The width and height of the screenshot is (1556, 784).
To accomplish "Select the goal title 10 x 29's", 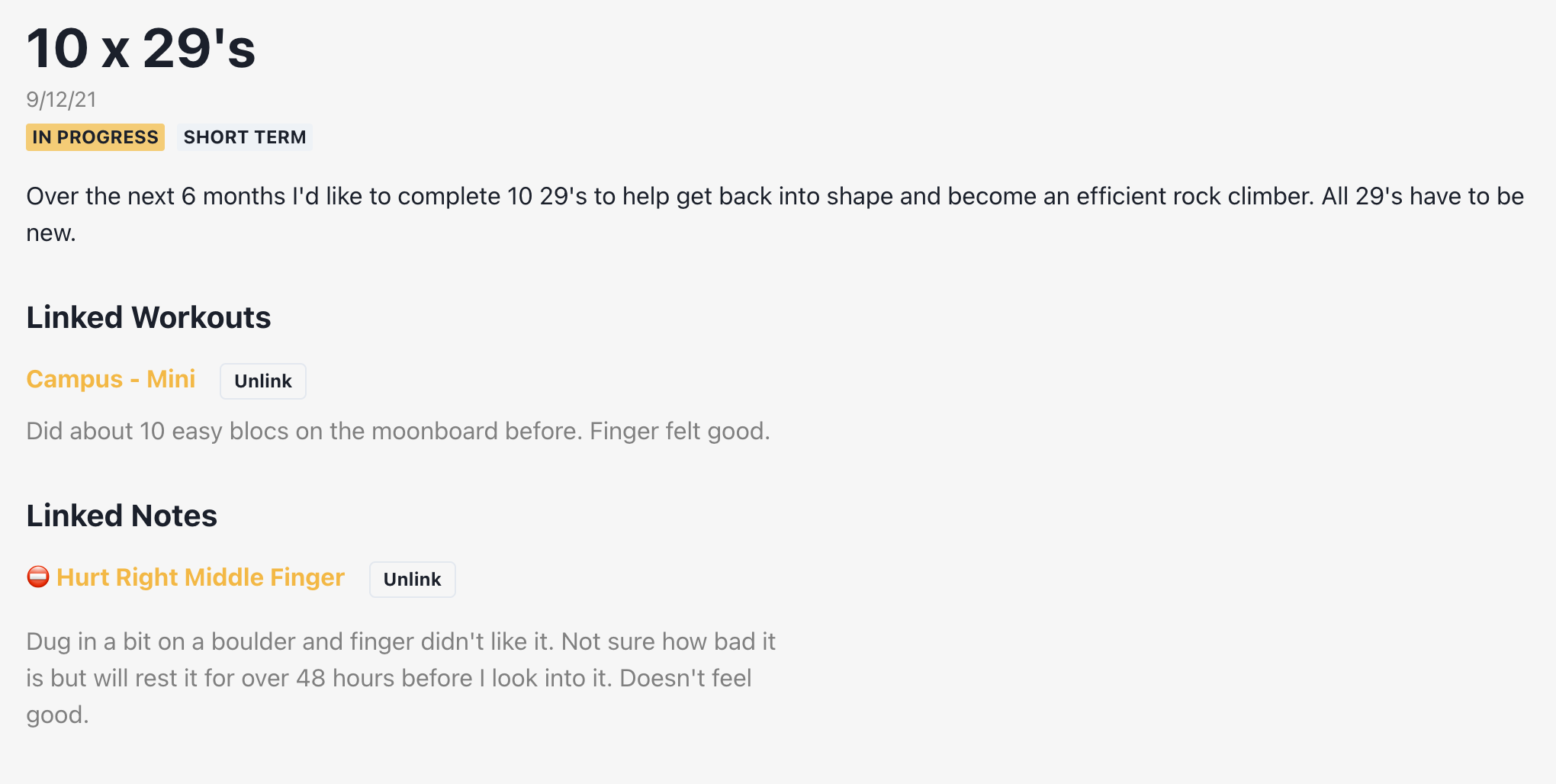I will coord(141,49).
